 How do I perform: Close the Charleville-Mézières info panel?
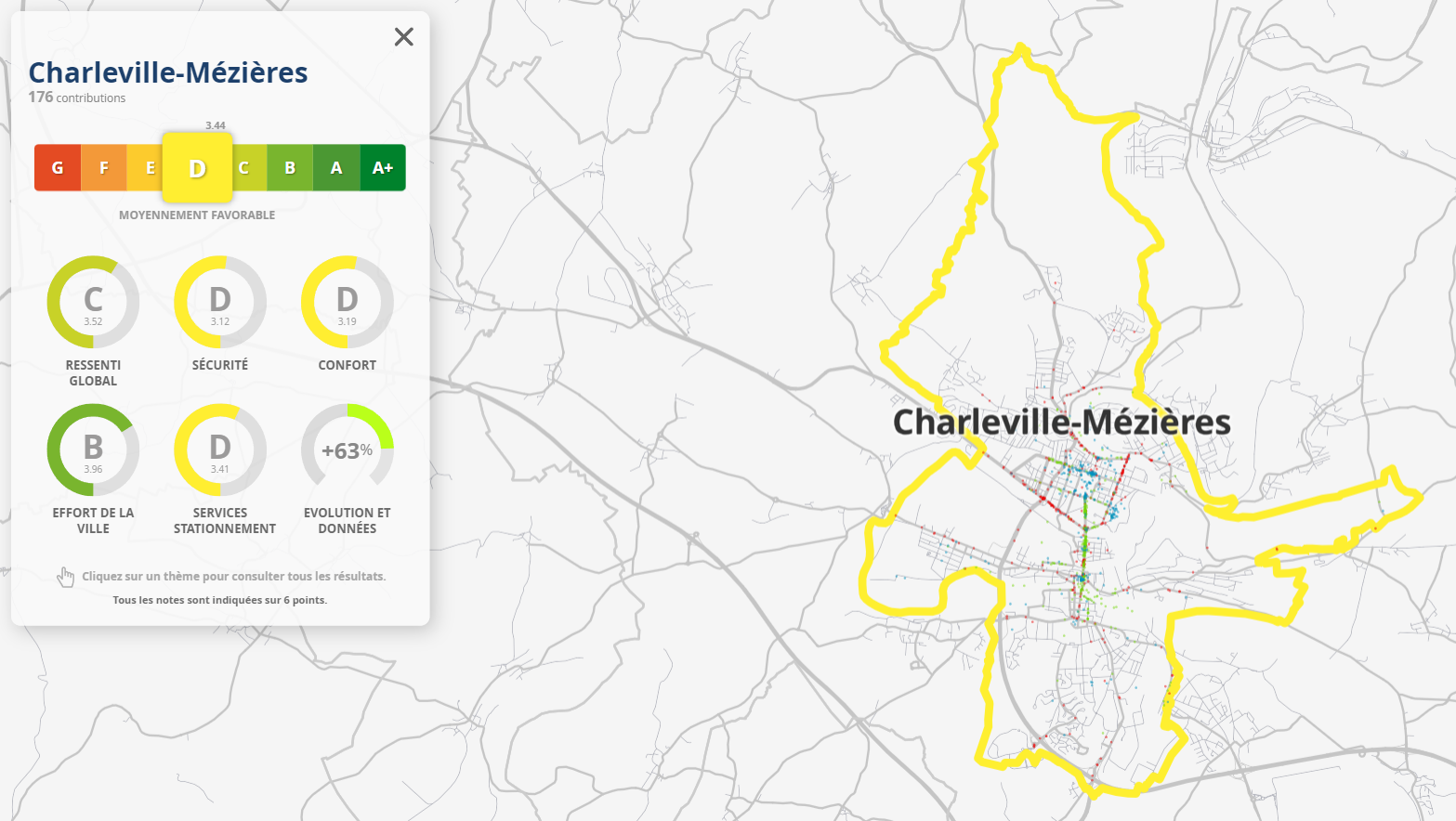point(403,37)
